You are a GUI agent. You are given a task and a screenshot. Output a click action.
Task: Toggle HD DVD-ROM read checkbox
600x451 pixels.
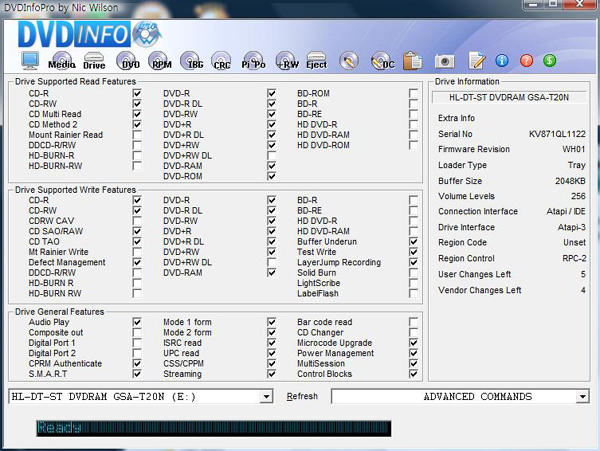click(x=413, y=145)
